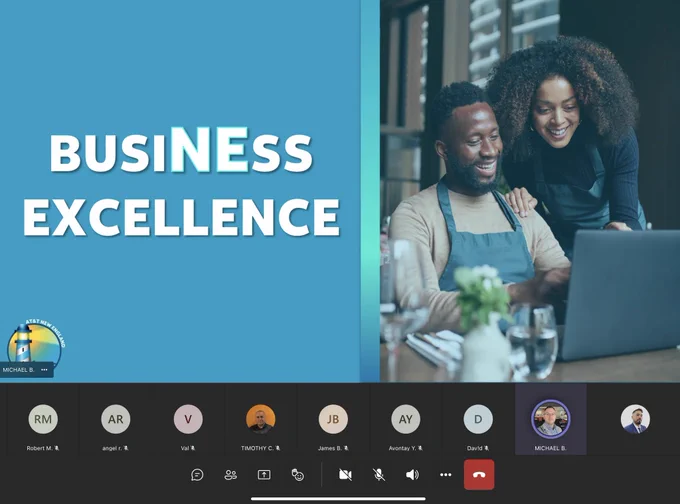Open the reactions emoji icon
The height and width of the screenshot is (504, 680).
(x=298, y=475)
